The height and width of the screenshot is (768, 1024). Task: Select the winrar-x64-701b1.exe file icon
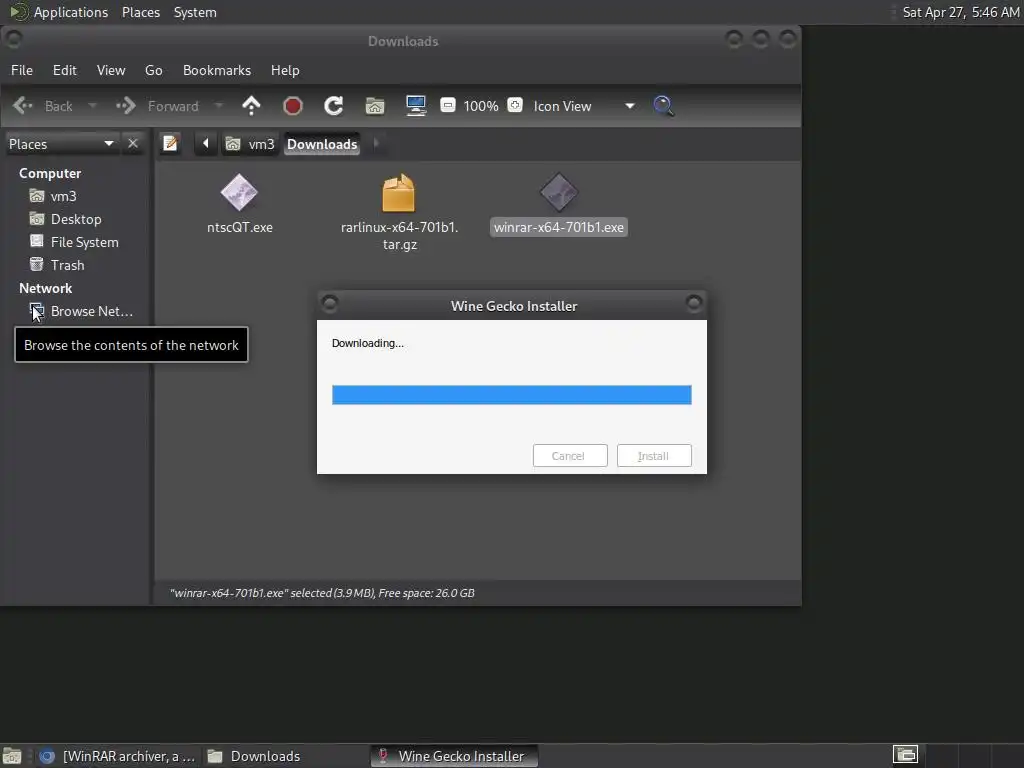[x=559, y=193]
